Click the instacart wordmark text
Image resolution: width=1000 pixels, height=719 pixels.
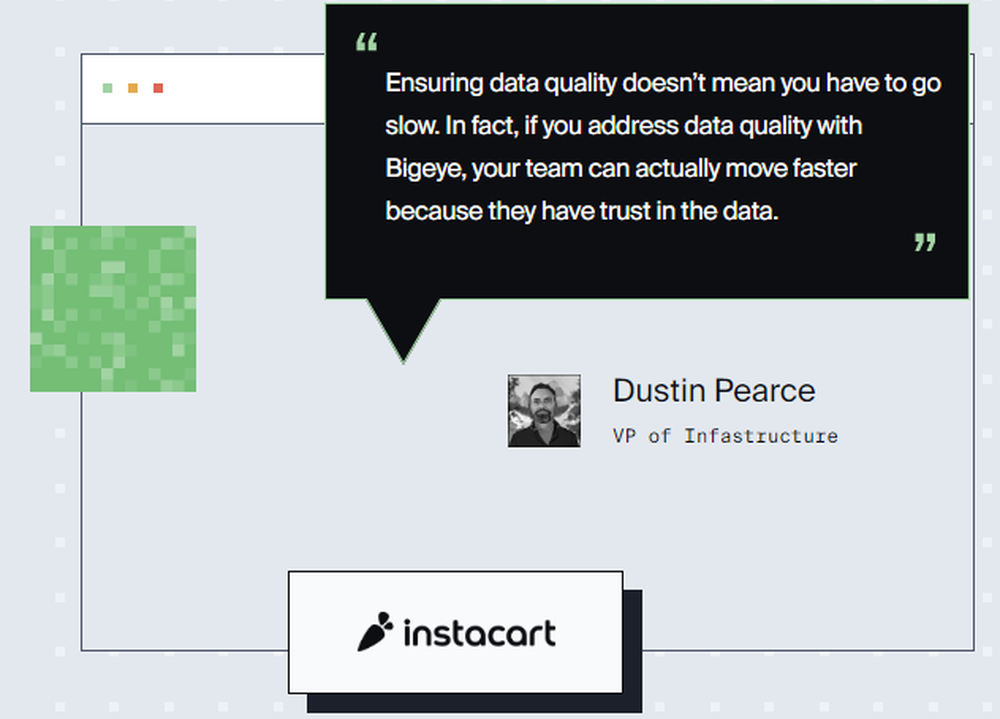[480, 634]
